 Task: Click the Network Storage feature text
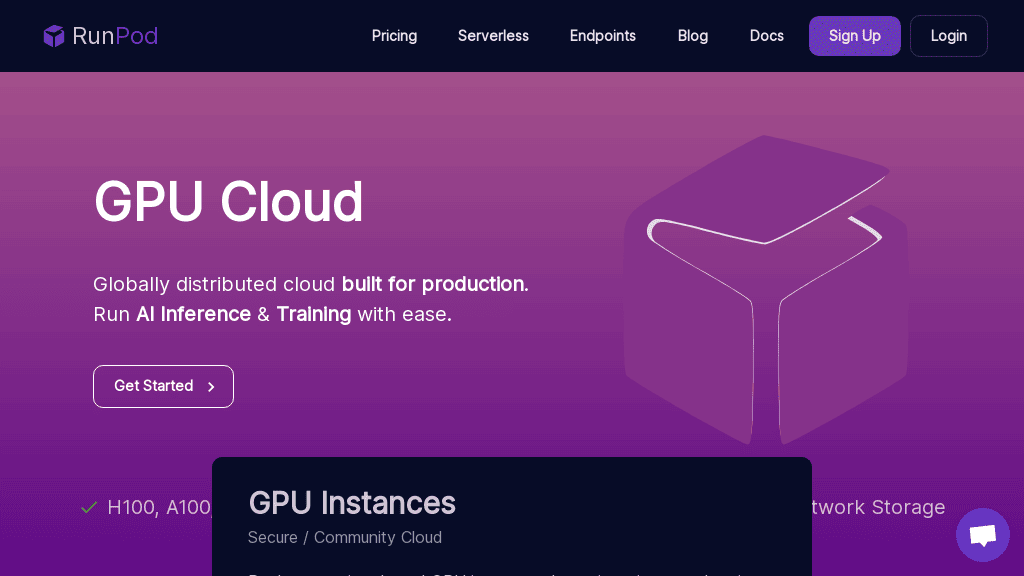877,507
